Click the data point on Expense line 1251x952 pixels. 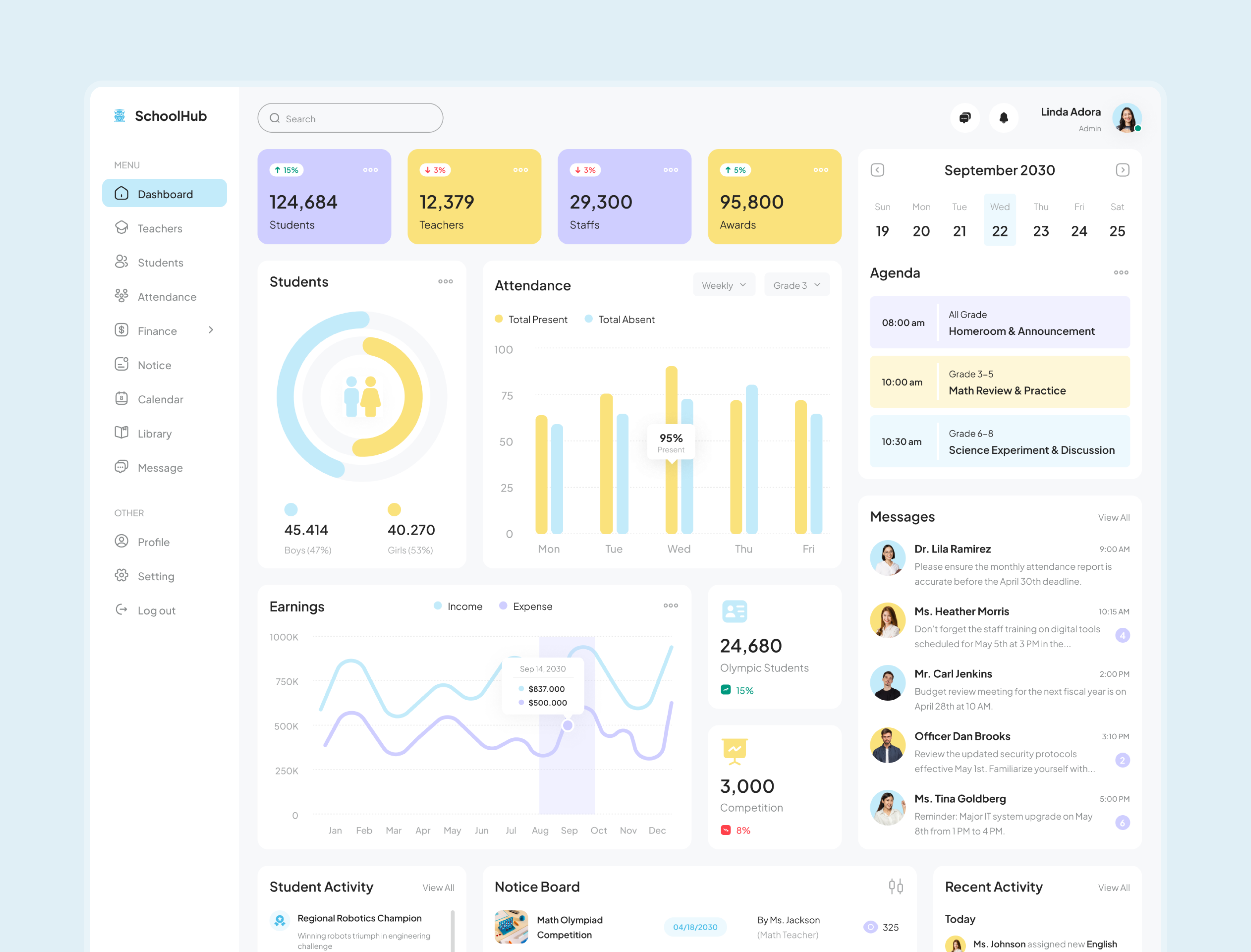(568, 725)
